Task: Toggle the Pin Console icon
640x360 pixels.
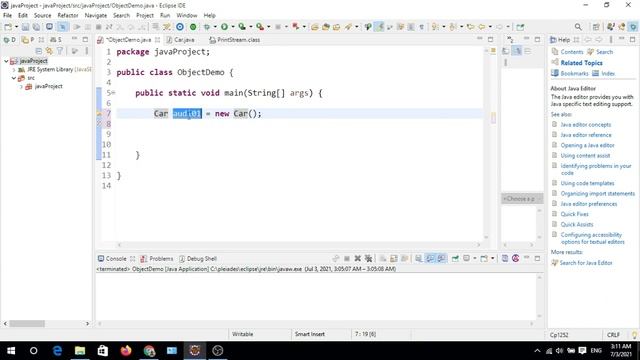Action: [x=455, y=258]
